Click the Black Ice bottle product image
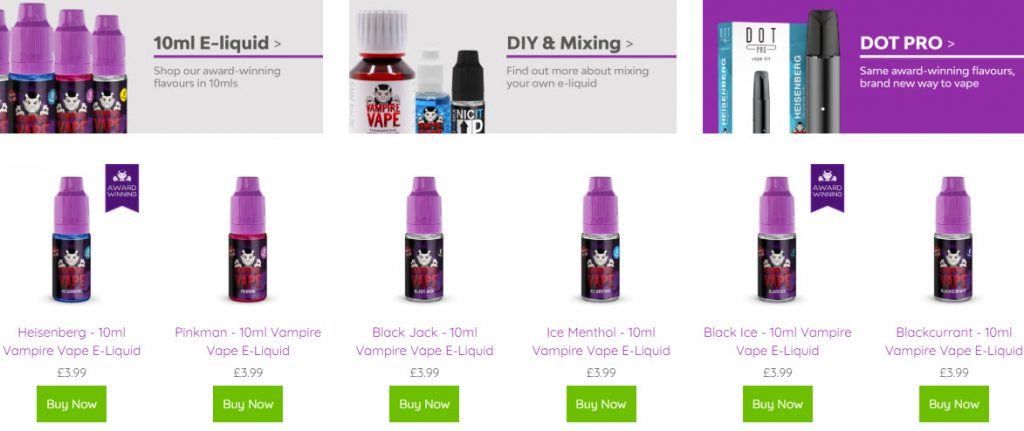The image size is (1024, 431). (x=776, y=239)
